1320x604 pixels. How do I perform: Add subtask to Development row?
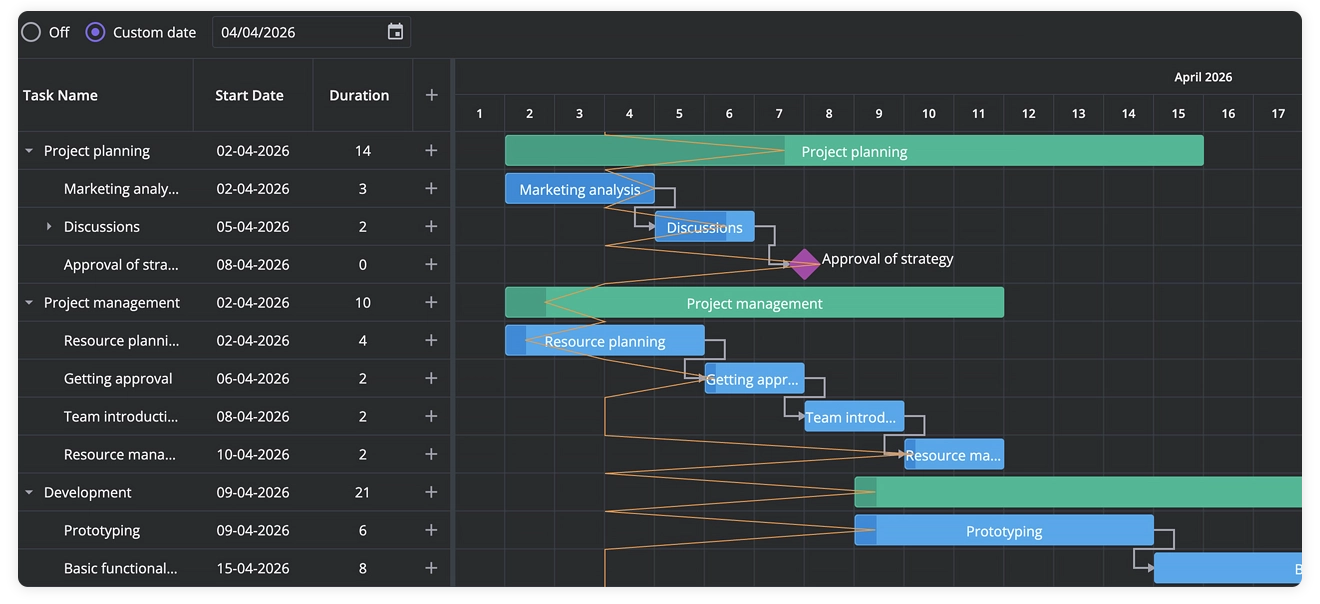point(431,493)
